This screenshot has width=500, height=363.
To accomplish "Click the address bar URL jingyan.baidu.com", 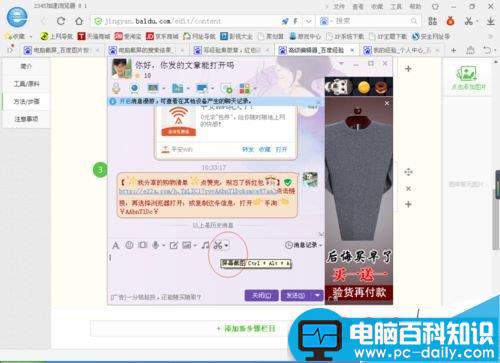I will tap(163, 21).
